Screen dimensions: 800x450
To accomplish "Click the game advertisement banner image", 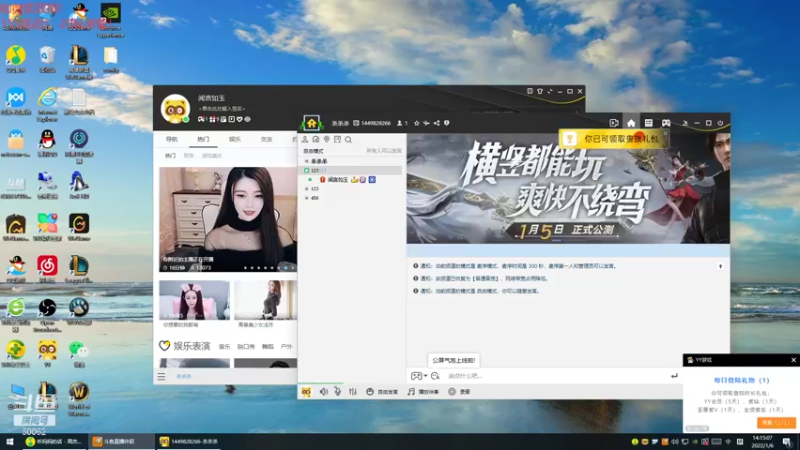I will (x=568, y=189).
